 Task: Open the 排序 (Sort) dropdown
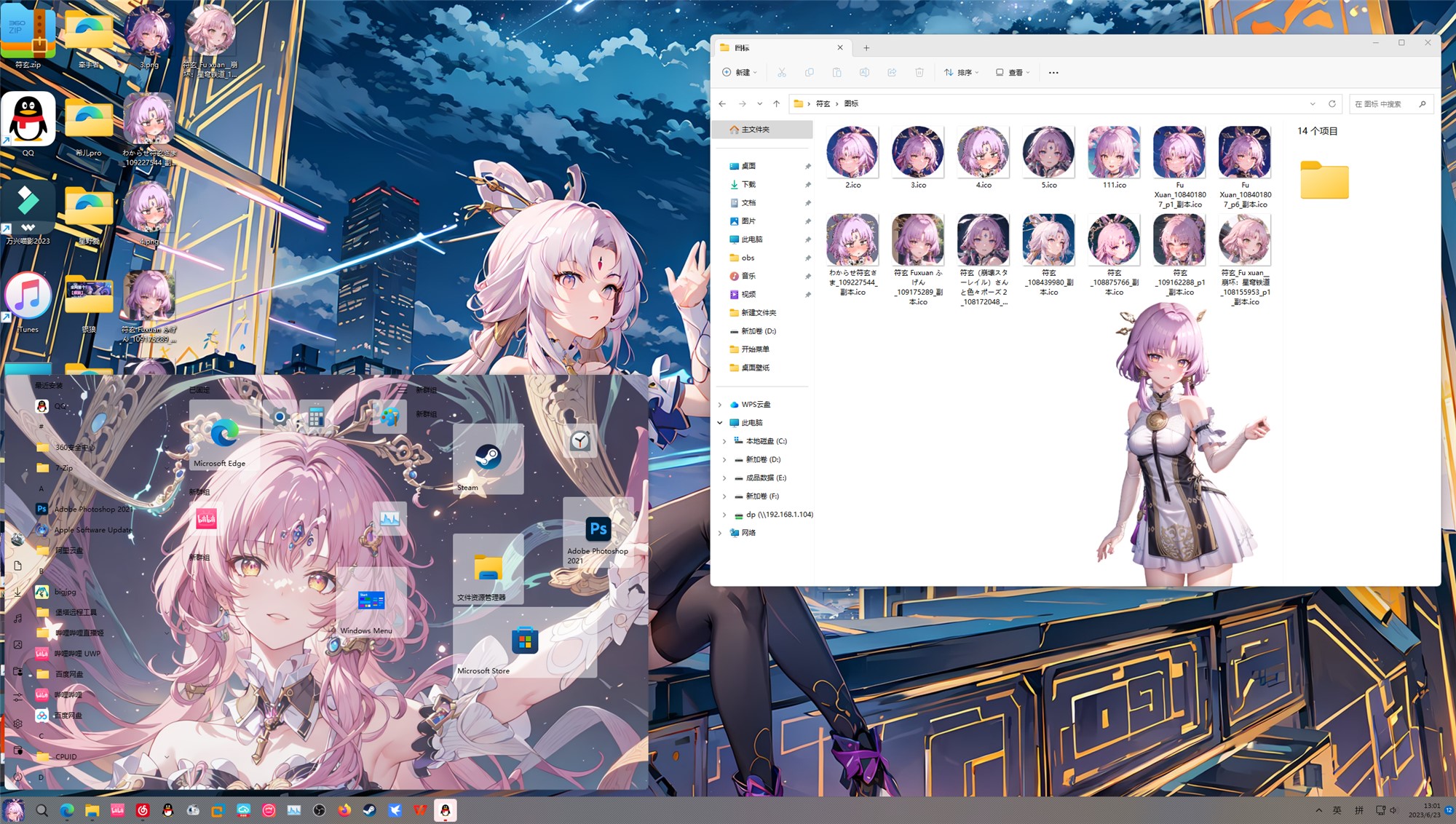tap(962, 73)
